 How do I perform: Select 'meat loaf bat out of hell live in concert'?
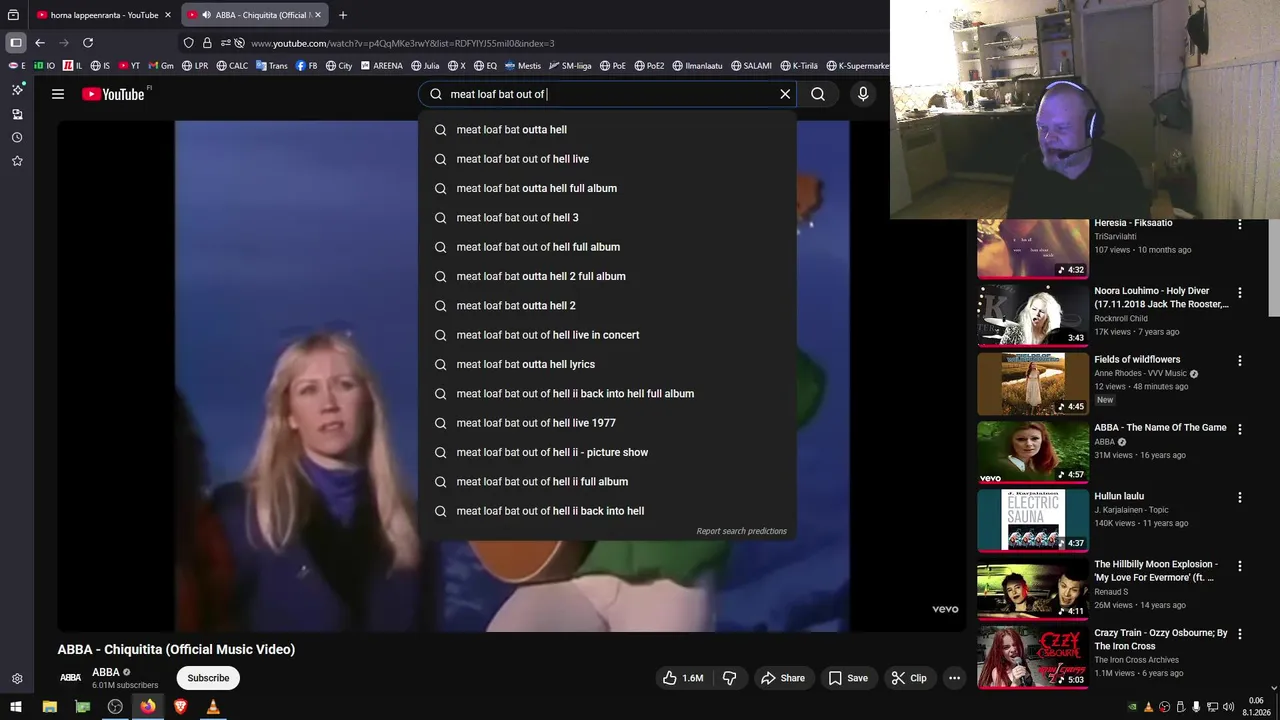608,335
